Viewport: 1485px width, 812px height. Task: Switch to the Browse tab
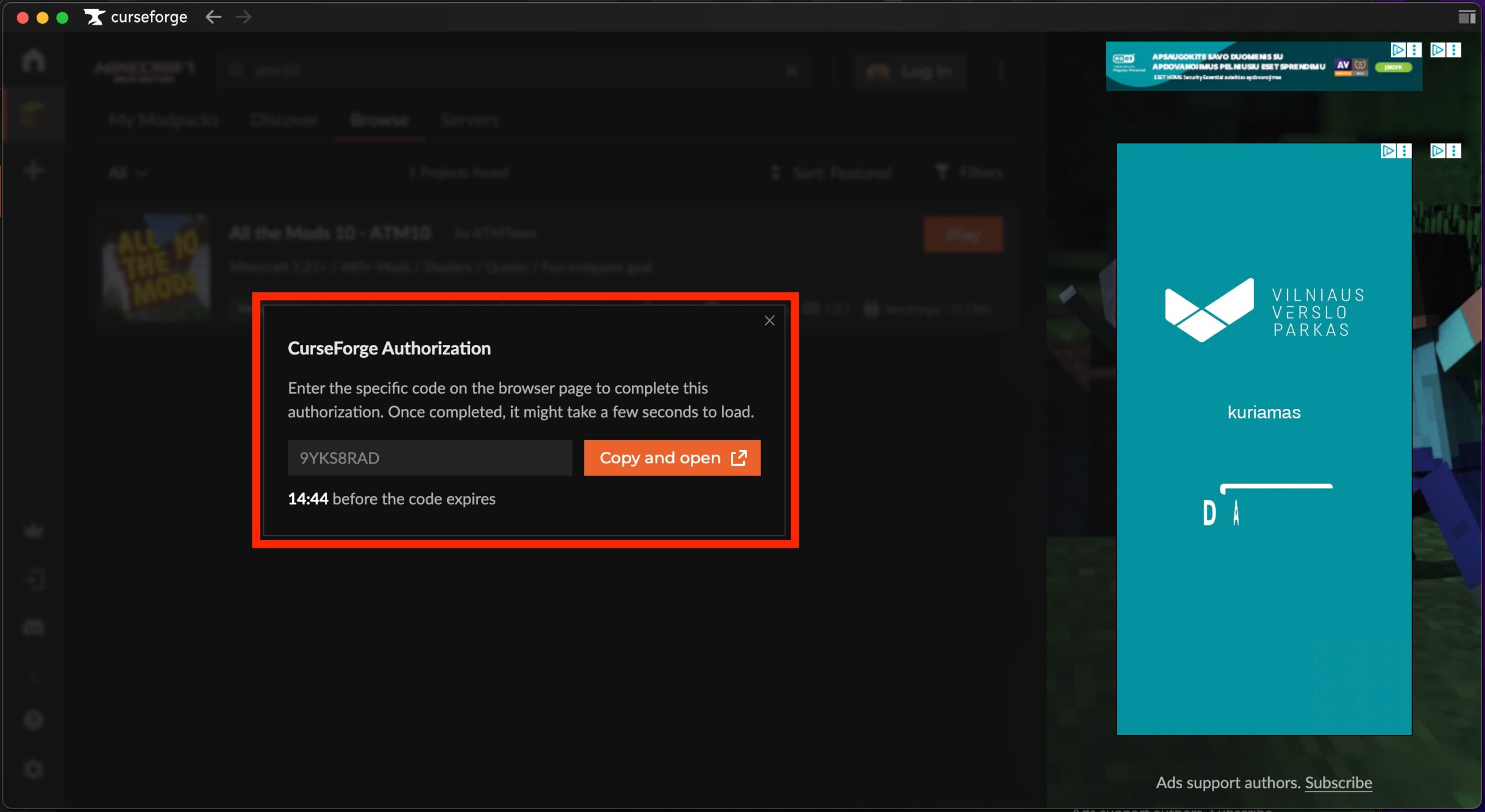point(379,120)
